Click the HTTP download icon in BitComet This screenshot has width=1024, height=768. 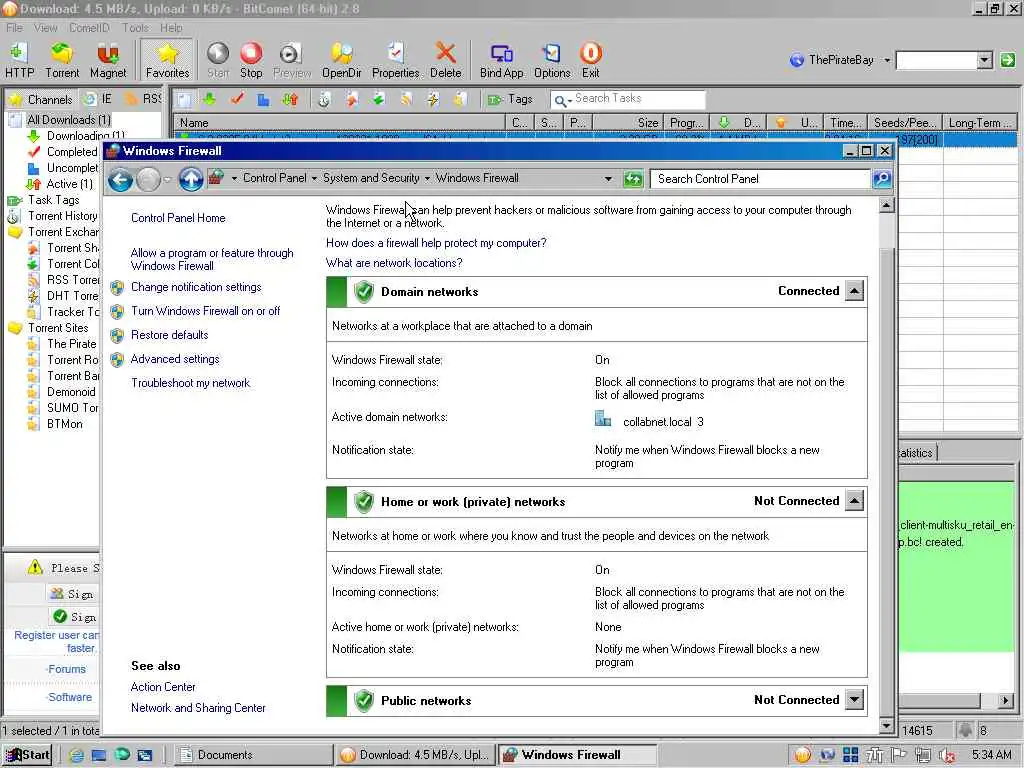19,60
